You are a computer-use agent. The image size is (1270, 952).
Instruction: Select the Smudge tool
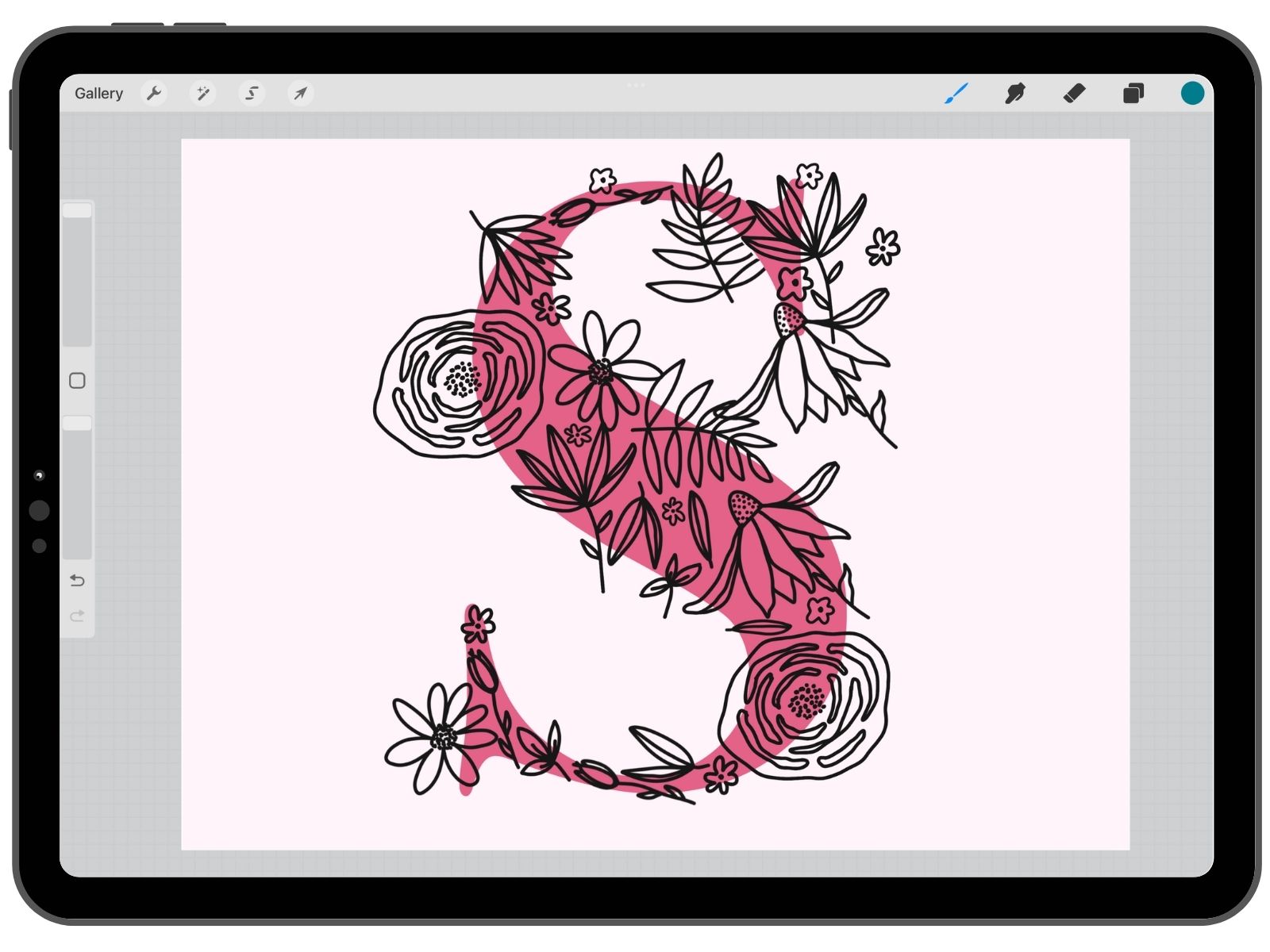1015,94
